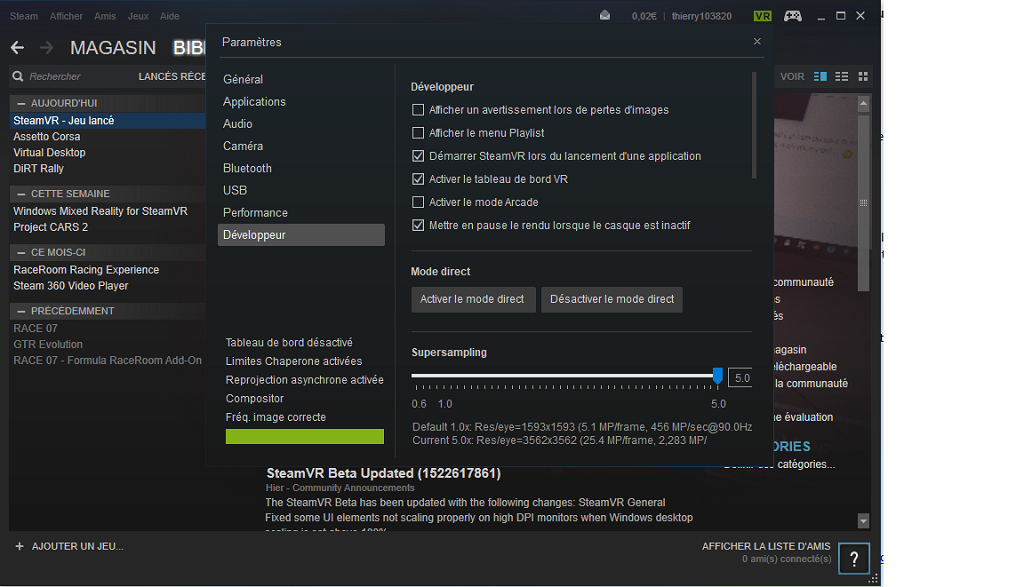Click the supersampling value field 5.0
The image size is (1024, 587).
coord(740,377)
